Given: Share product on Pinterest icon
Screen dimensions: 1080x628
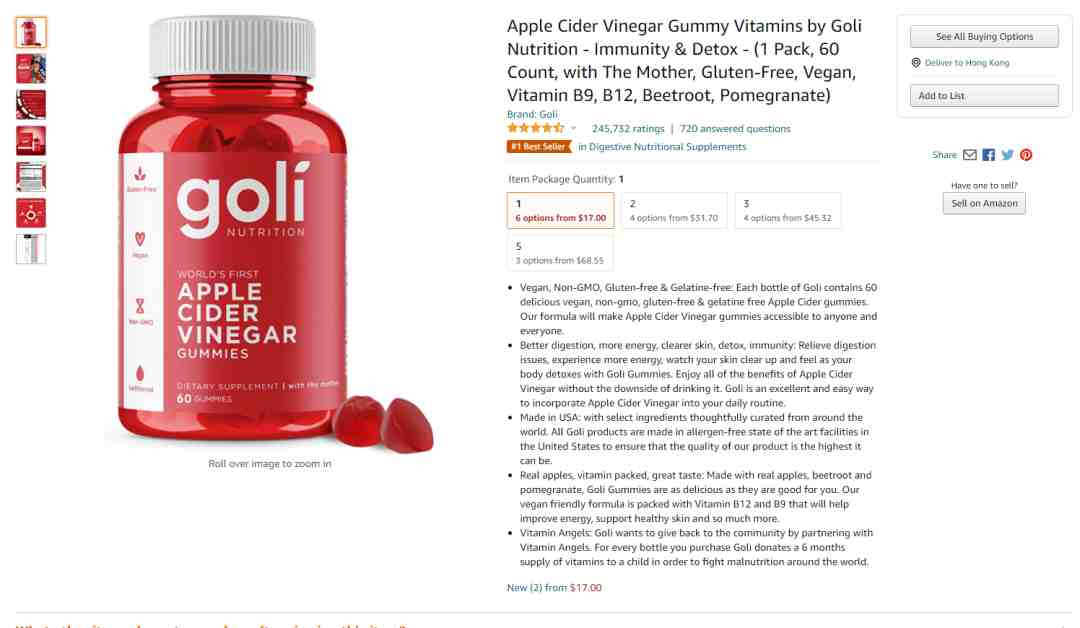Looking at the screenshot, I should point(1026,155).
